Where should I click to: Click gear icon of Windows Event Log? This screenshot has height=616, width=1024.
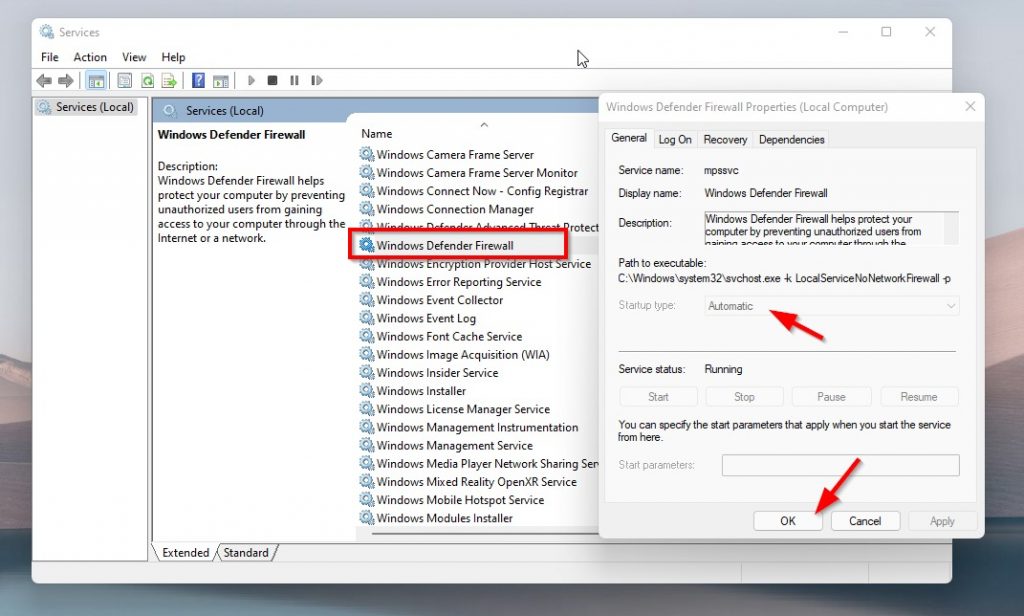[367, 318]
